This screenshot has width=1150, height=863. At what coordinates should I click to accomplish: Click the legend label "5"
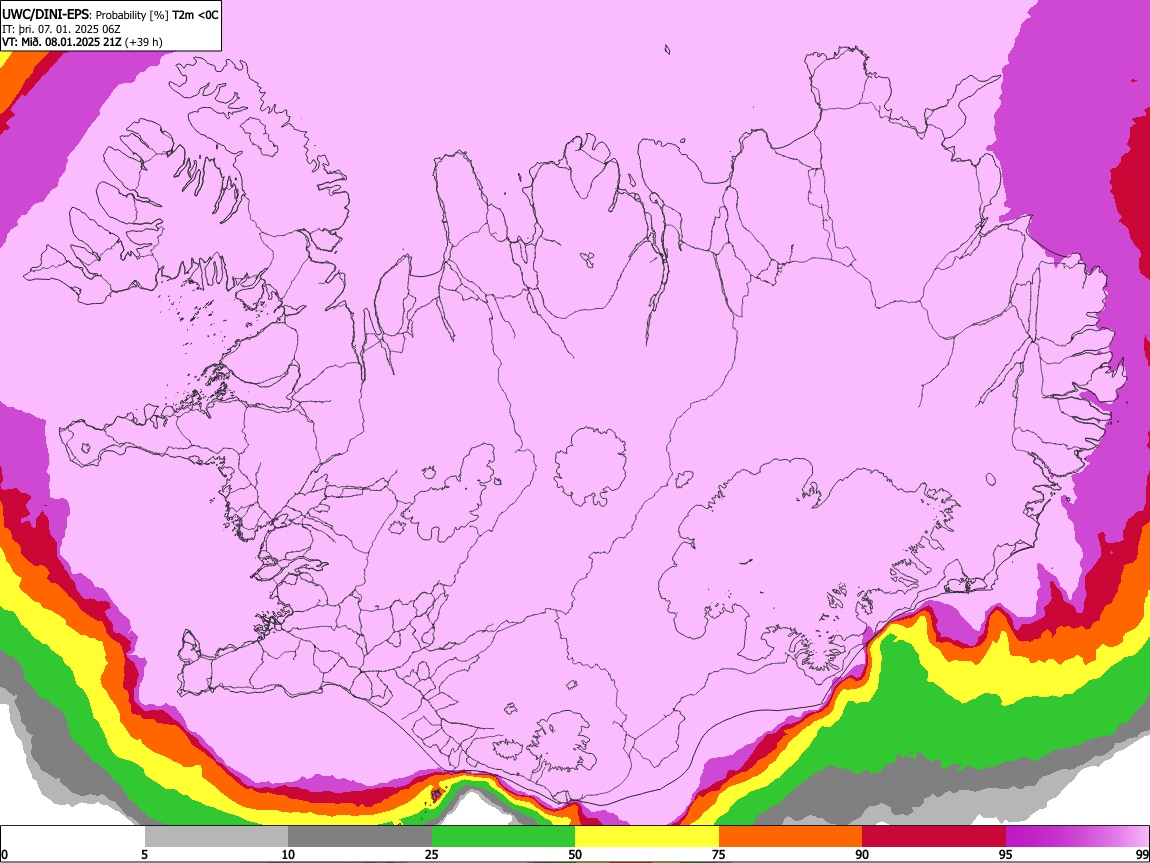[144, 854]
